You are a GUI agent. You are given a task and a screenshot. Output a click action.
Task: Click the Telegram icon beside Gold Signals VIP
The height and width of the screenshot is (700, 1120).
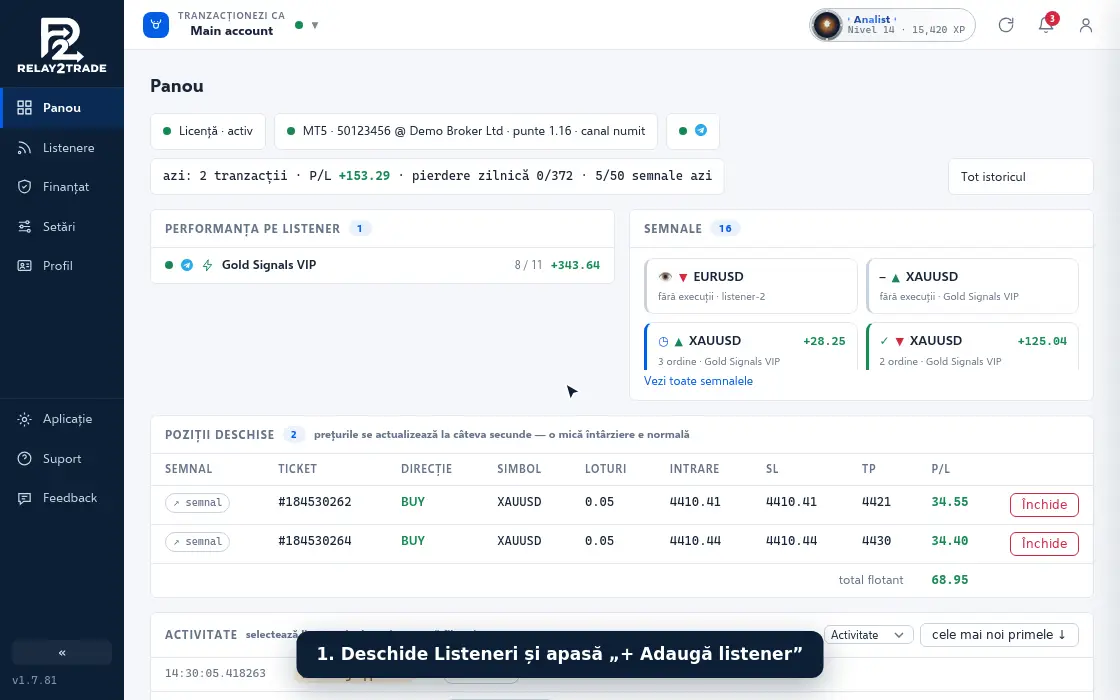click(x=186, y=265)
